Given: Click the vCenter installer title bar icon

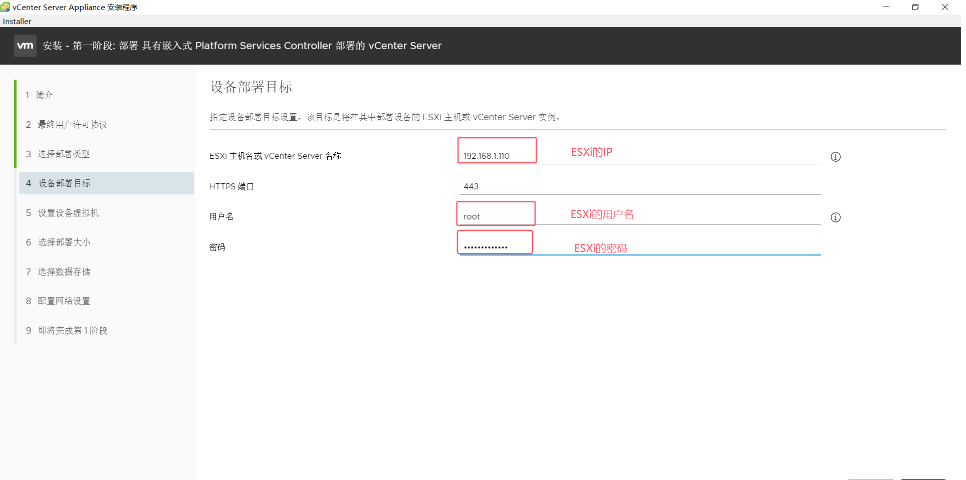Looking at the screenshot, I should 5,7.
